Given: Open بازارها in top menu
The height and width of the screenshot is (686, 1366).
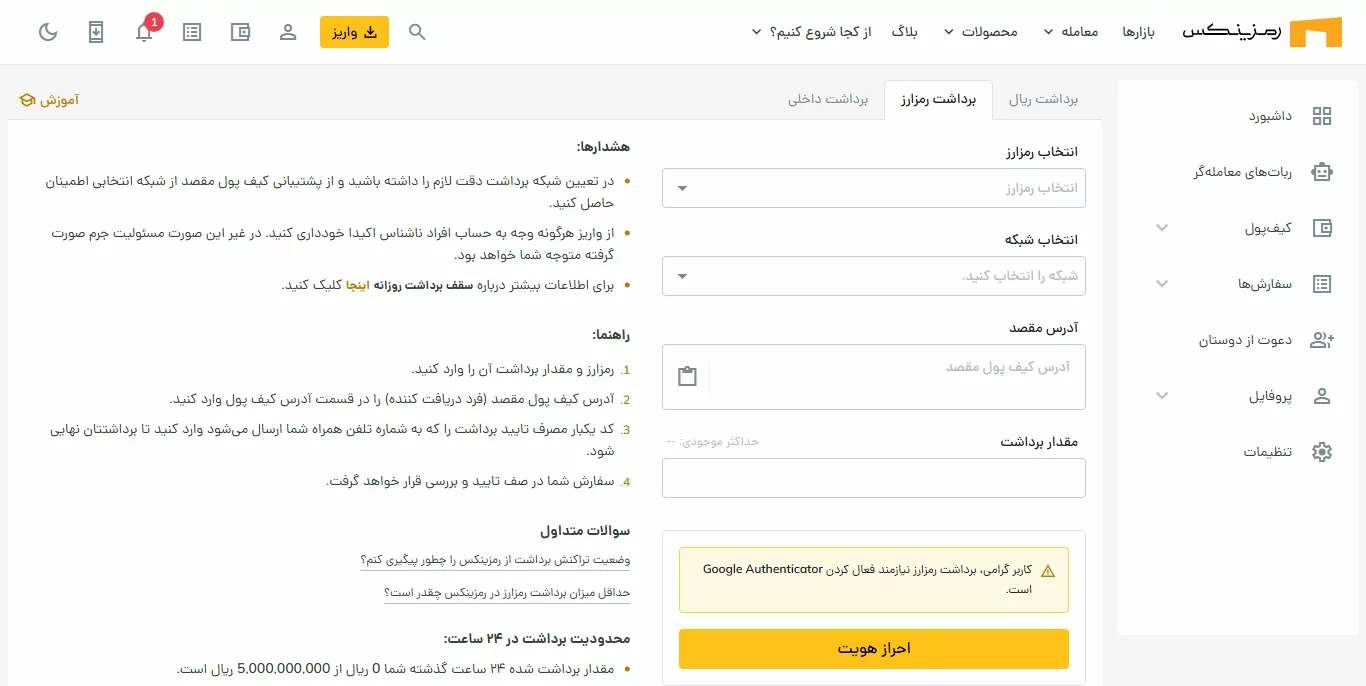Looking at the screenshot, I should pos(1138,32).
